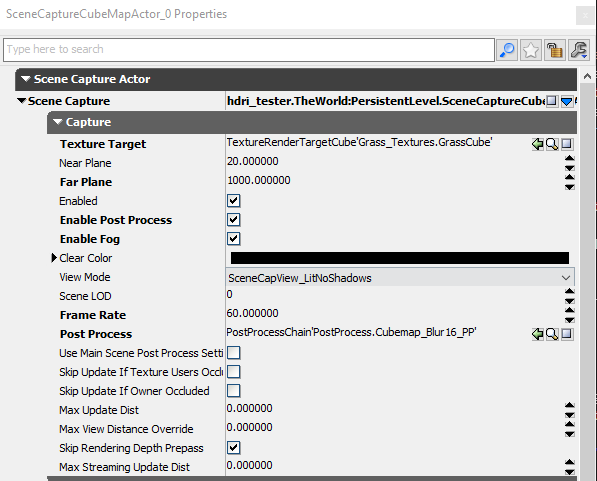
Task: Decrease Max Update Dist with down arrow
Action: click(570, 415)
